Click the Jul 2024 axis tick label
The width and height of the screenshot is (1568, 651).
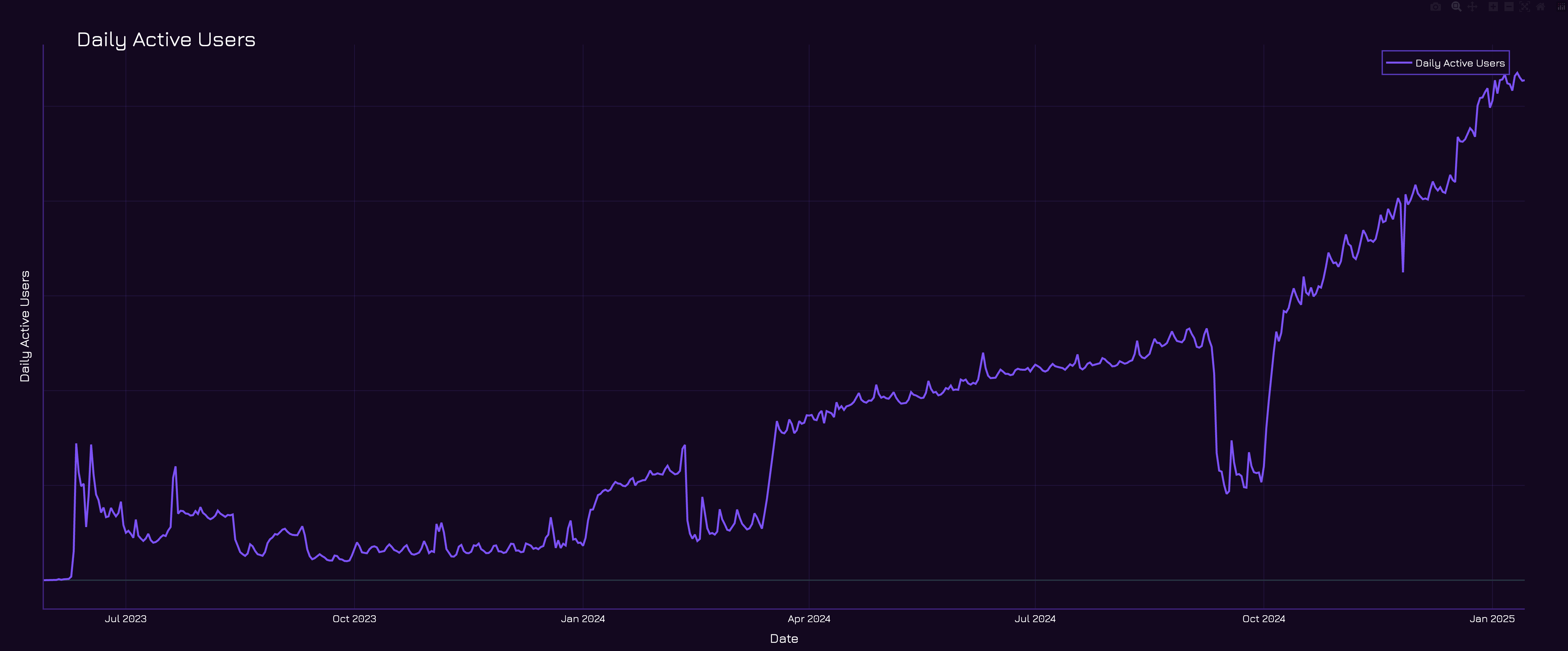coord(1035,619)
